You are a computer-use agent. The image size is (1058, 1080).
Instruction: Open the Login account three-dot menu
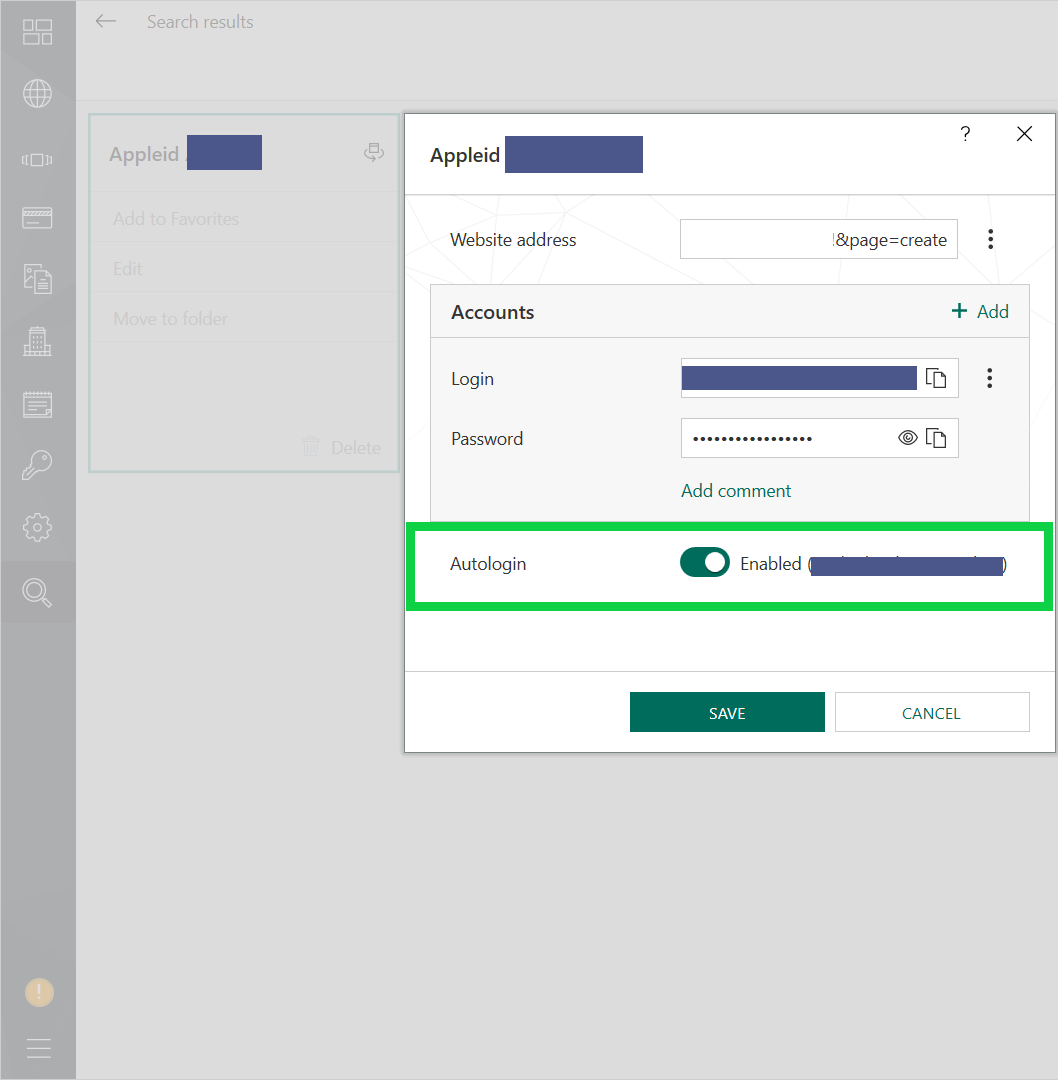click(x=990, y=378)
